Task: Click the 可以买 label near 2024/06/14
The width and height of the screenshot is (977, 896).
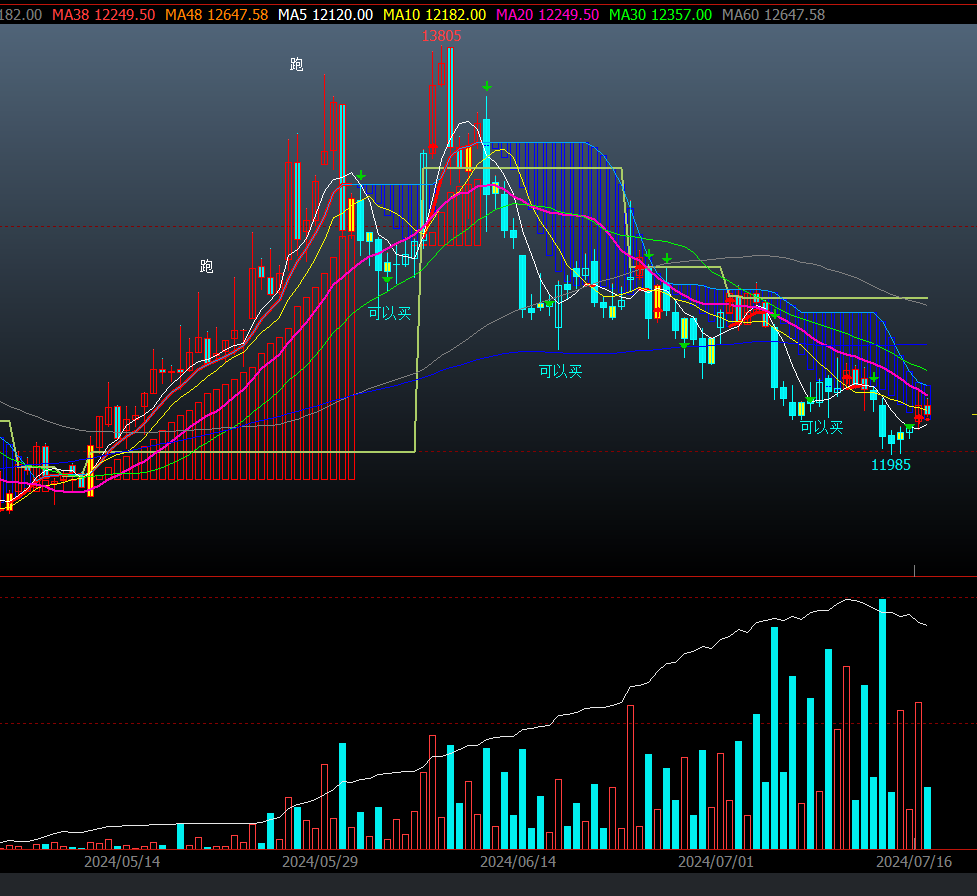Action: click(x=560, y=371)
